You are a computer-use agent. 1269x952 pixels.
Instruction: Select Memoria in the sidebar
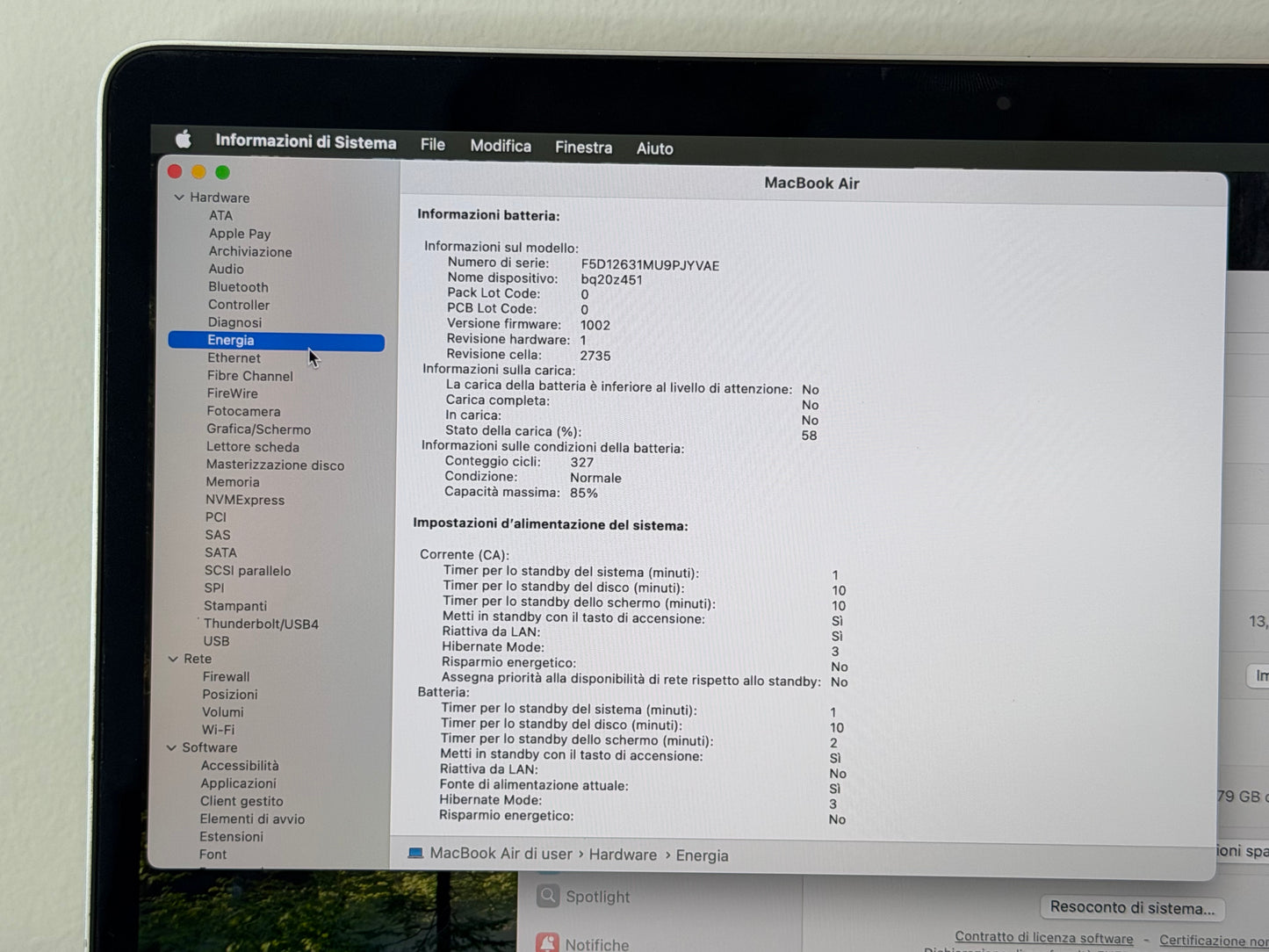[x=232, y=482]
